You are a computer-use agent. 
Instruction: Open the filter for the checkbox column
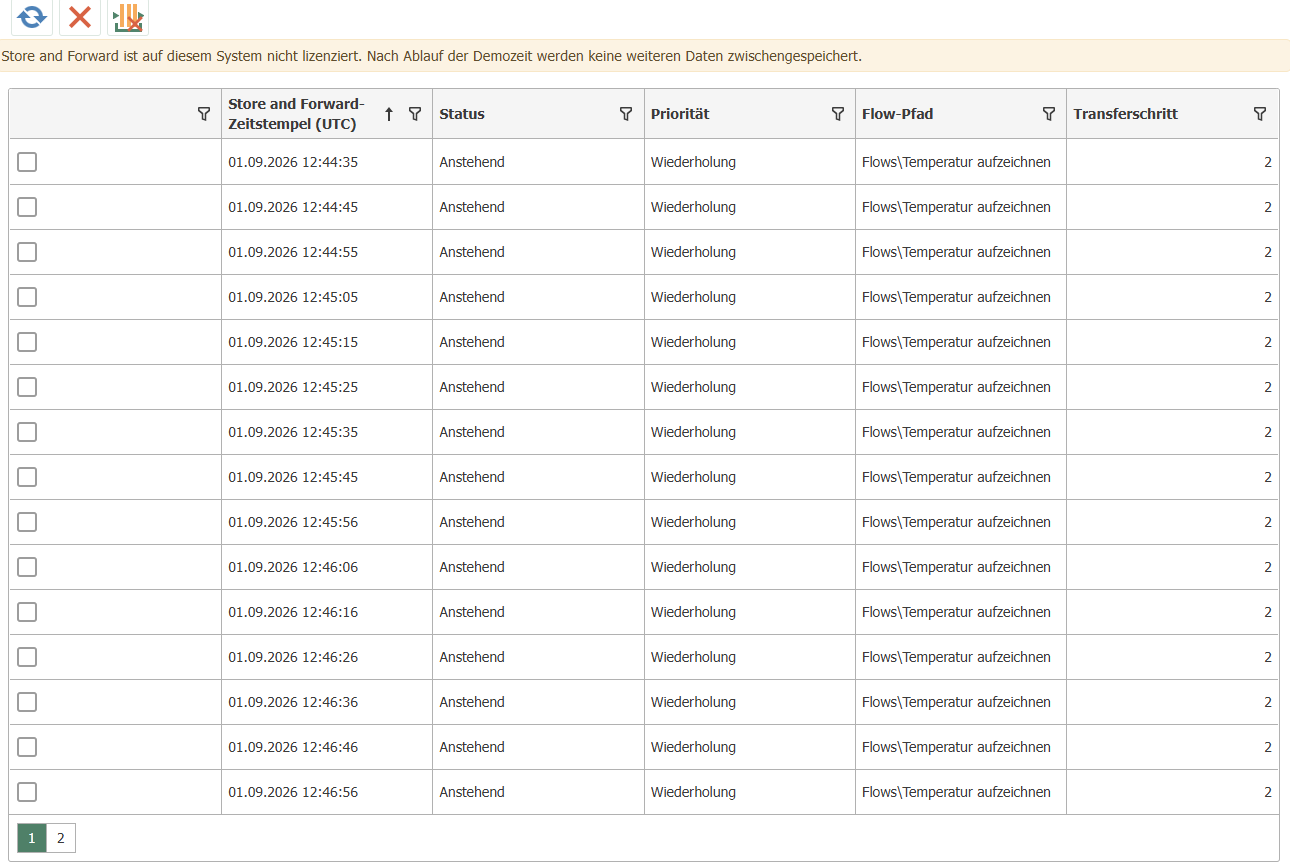(204, 114)
